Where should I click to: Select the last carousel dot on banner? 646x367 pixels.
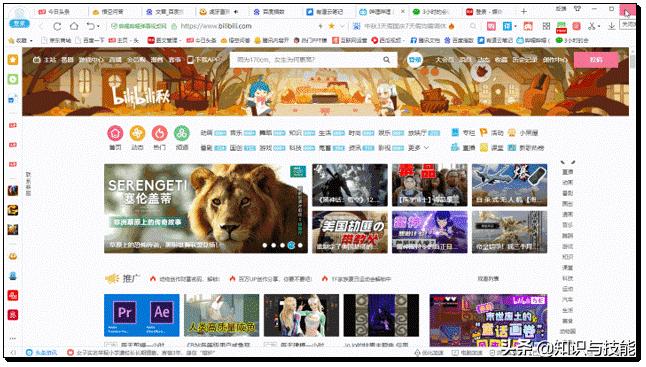(300, 245)
